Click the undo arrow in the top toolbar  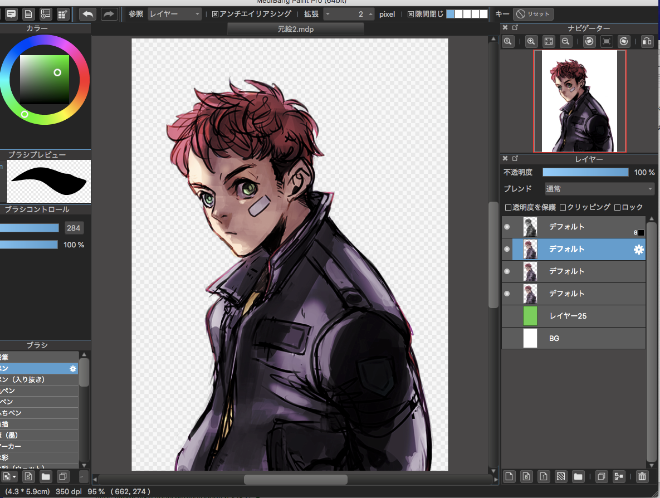88,15
